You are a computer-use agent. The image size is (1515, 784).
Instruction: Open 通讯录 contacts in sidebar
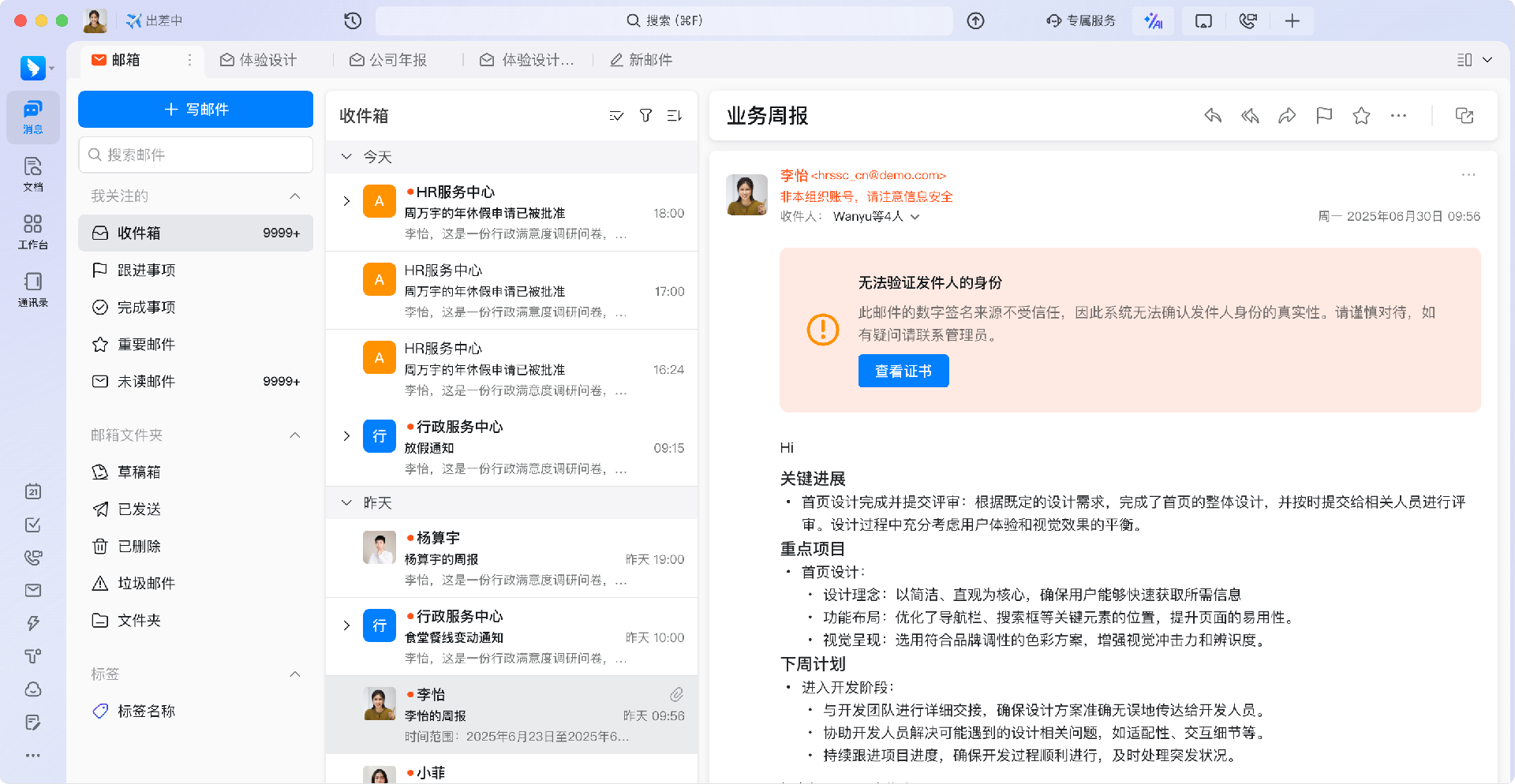click(32, 289)
